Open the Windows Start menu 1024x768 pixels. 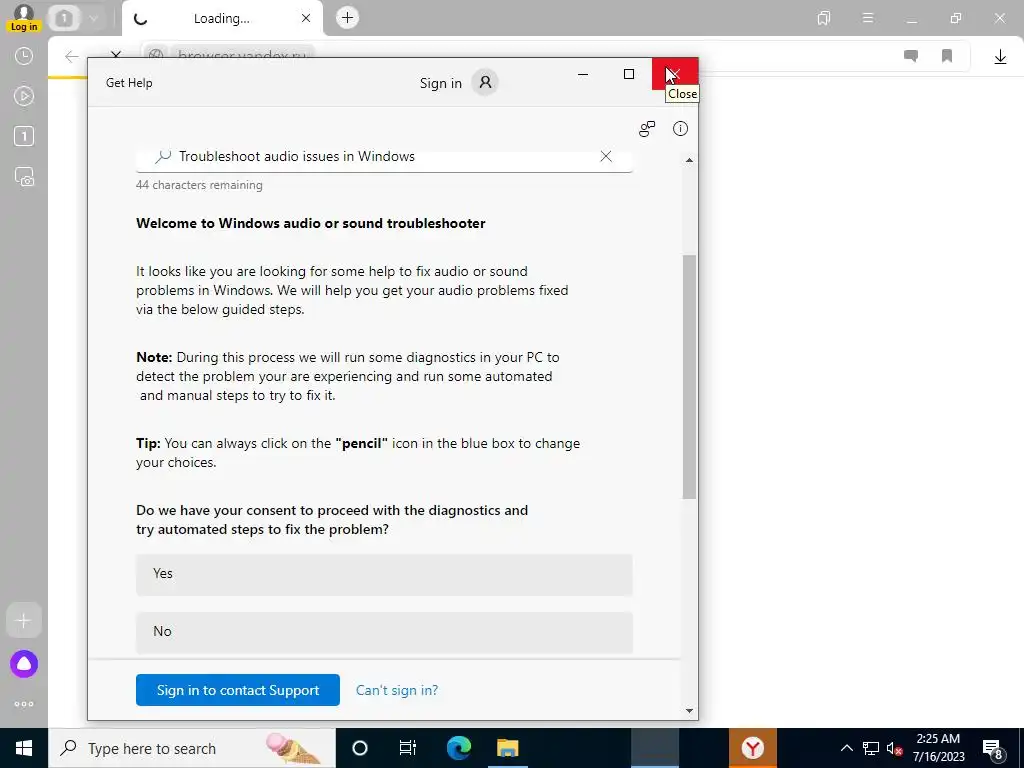pos(24,748)
